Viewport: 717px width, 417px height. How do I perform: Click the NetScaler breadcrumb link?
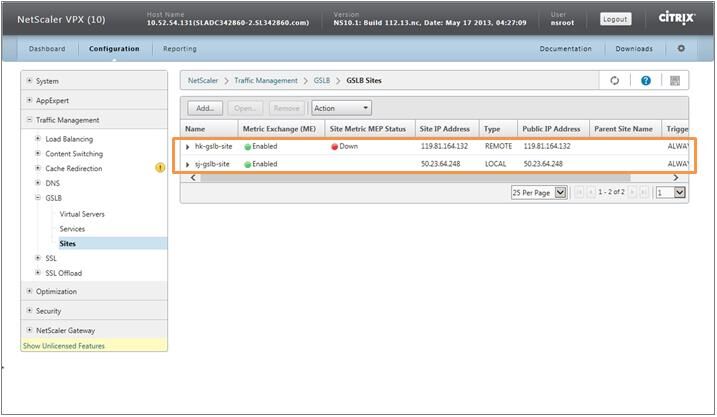pos(203,80)
